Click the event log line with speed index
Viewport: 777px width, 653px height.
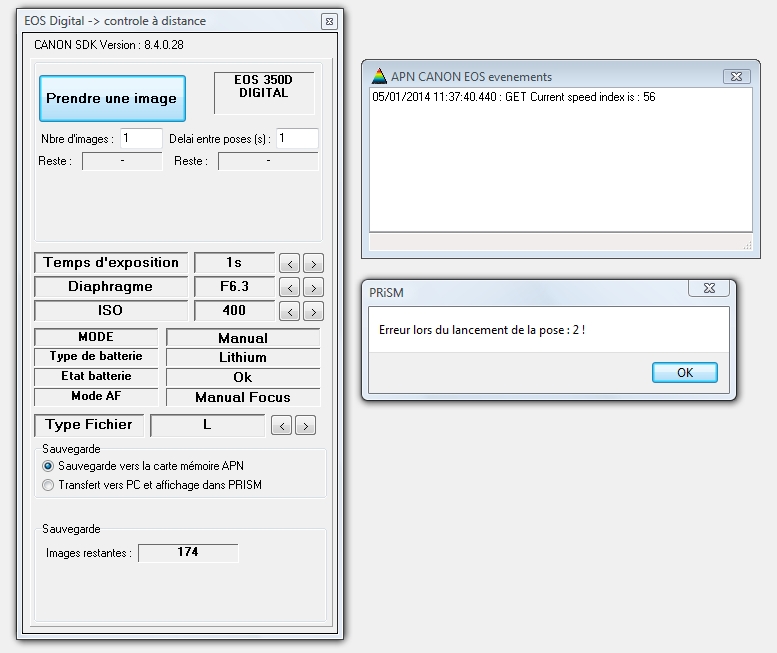[x=514, y=98]
